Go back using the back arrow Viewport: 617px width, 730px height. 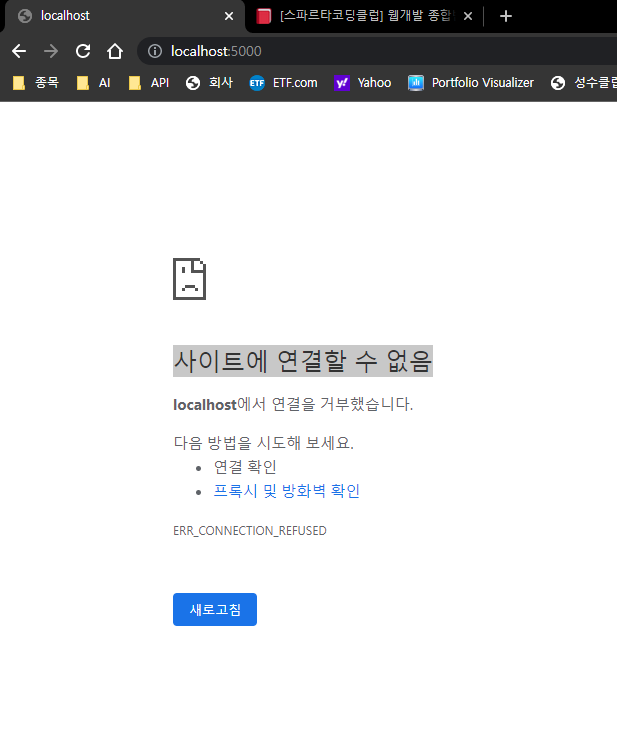click(x=19, y=51)
